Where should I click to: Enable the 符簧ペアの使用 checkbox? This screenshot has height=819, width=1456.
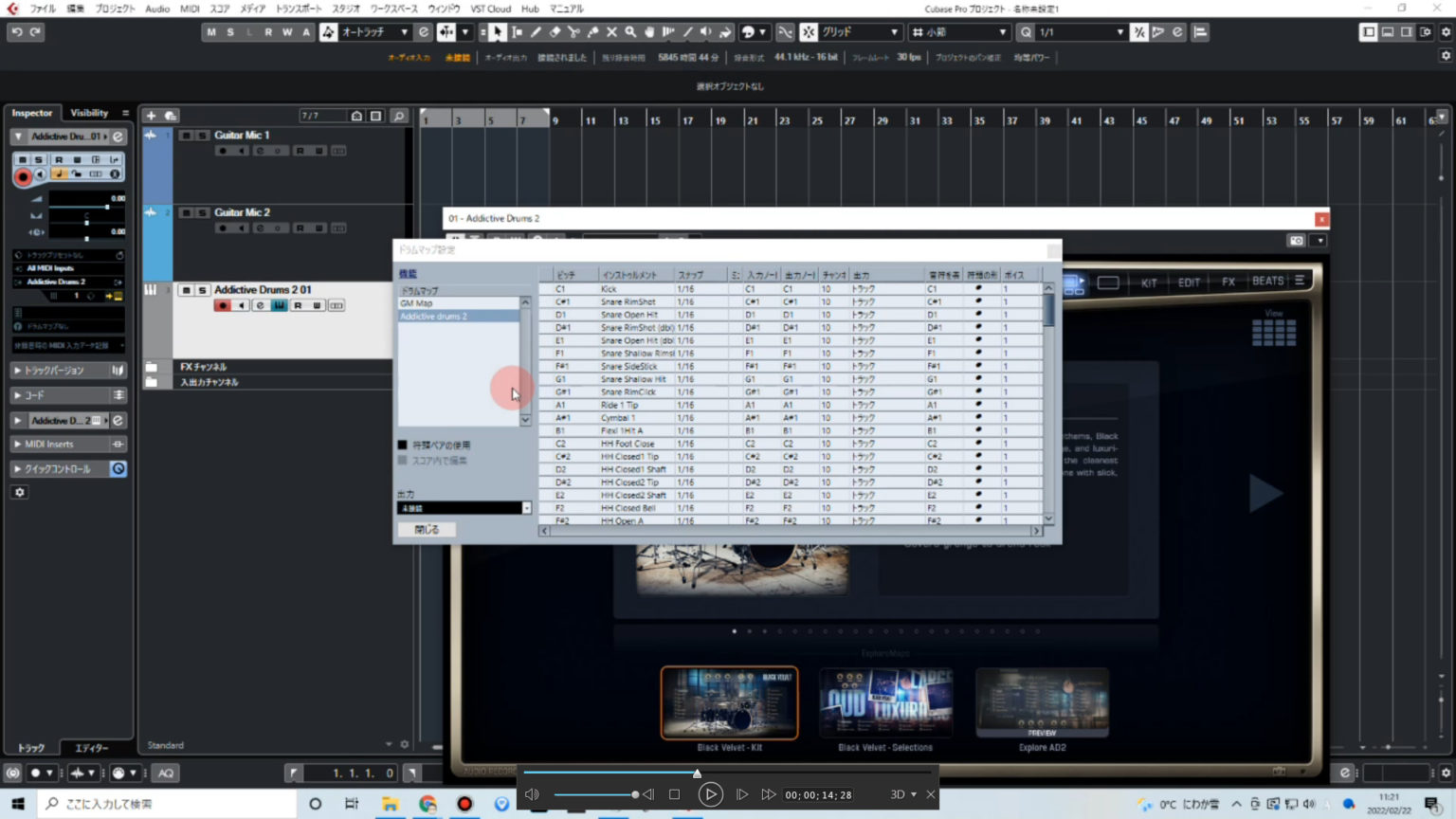click(x=402, y=444)
